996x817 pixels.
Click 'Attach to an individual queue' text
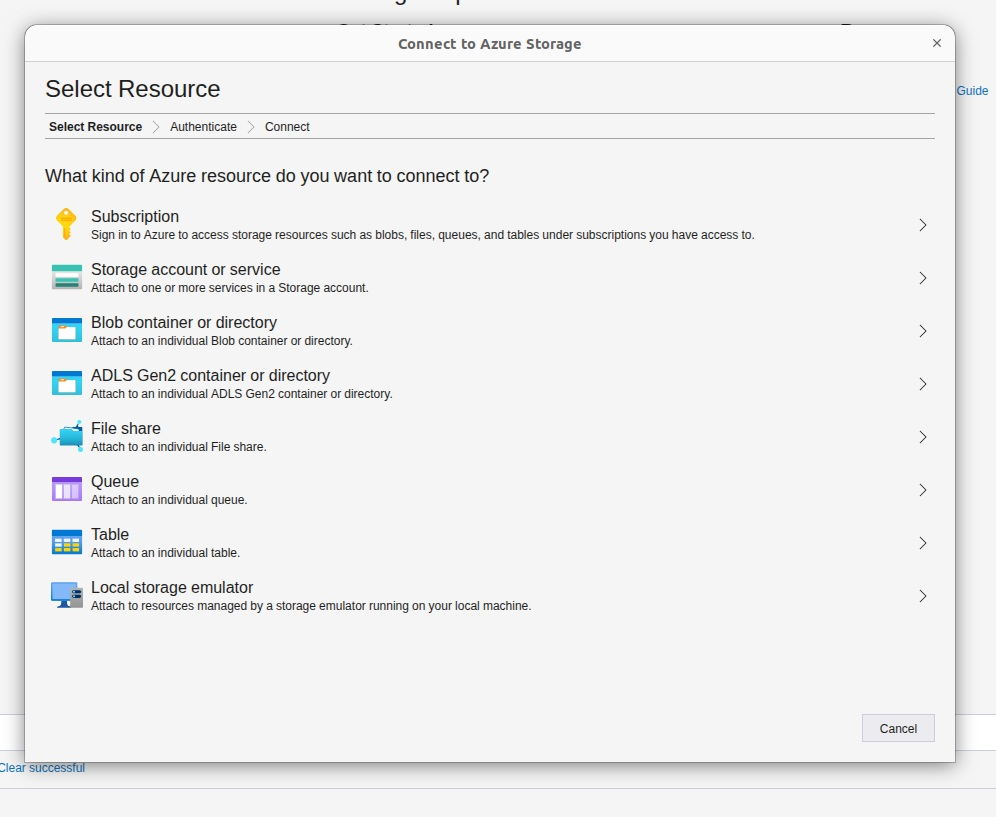click(169, 500)
